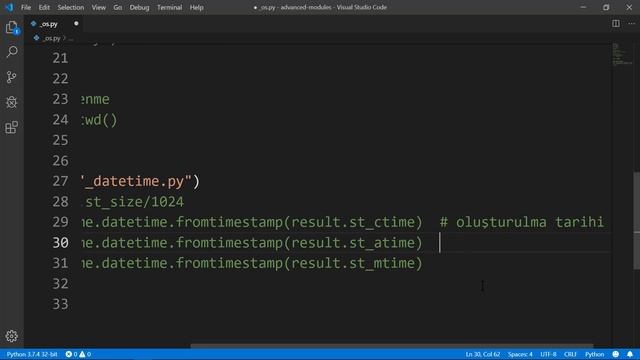Select the Python language mode
This screenshot has width=640, height=360.
[x=594, y=354]
